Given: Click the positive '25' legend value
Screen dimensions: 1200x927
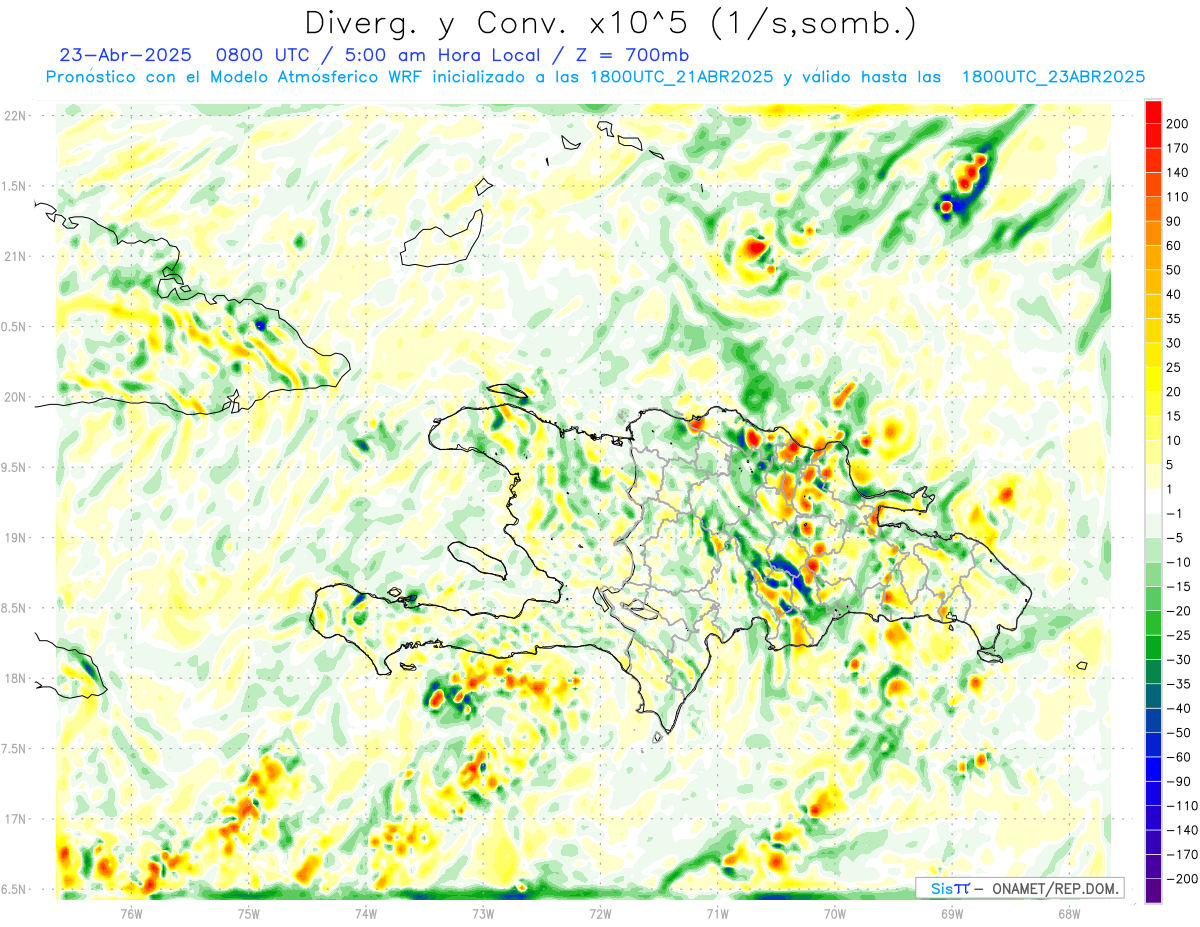Looking at the screenshot, I should tap(1174, 367).
